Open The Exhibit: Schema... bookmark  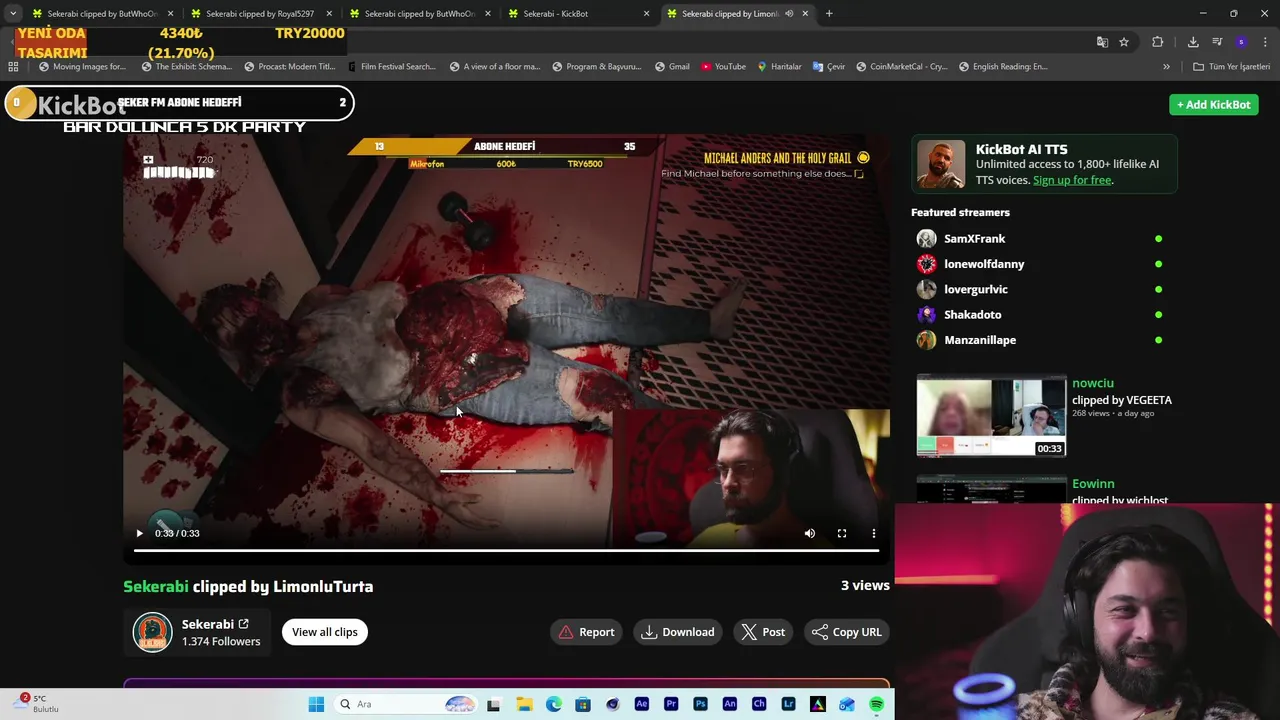point(186,67)
